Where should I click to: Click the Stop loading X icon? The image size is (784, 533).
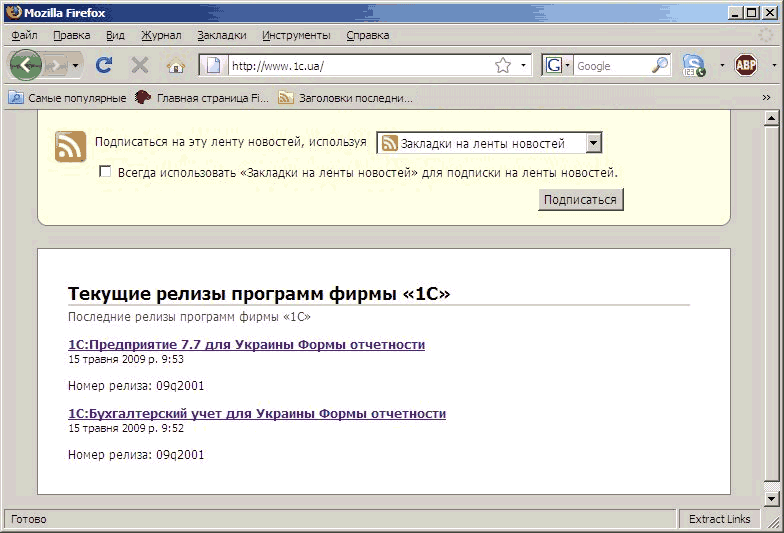pos(140,65)
